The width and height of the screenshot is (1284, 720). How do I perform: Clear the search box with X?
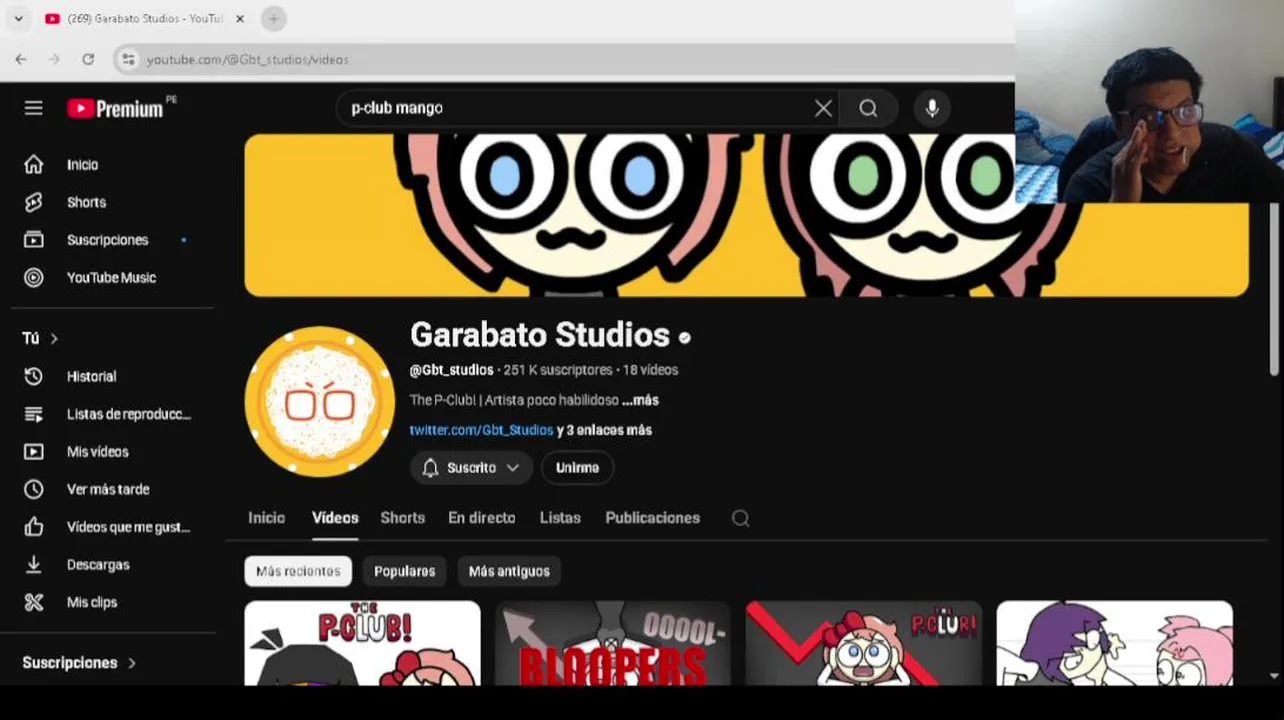823,108
